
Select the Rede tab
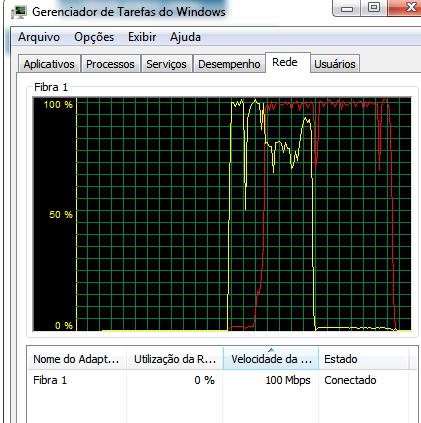285,62
